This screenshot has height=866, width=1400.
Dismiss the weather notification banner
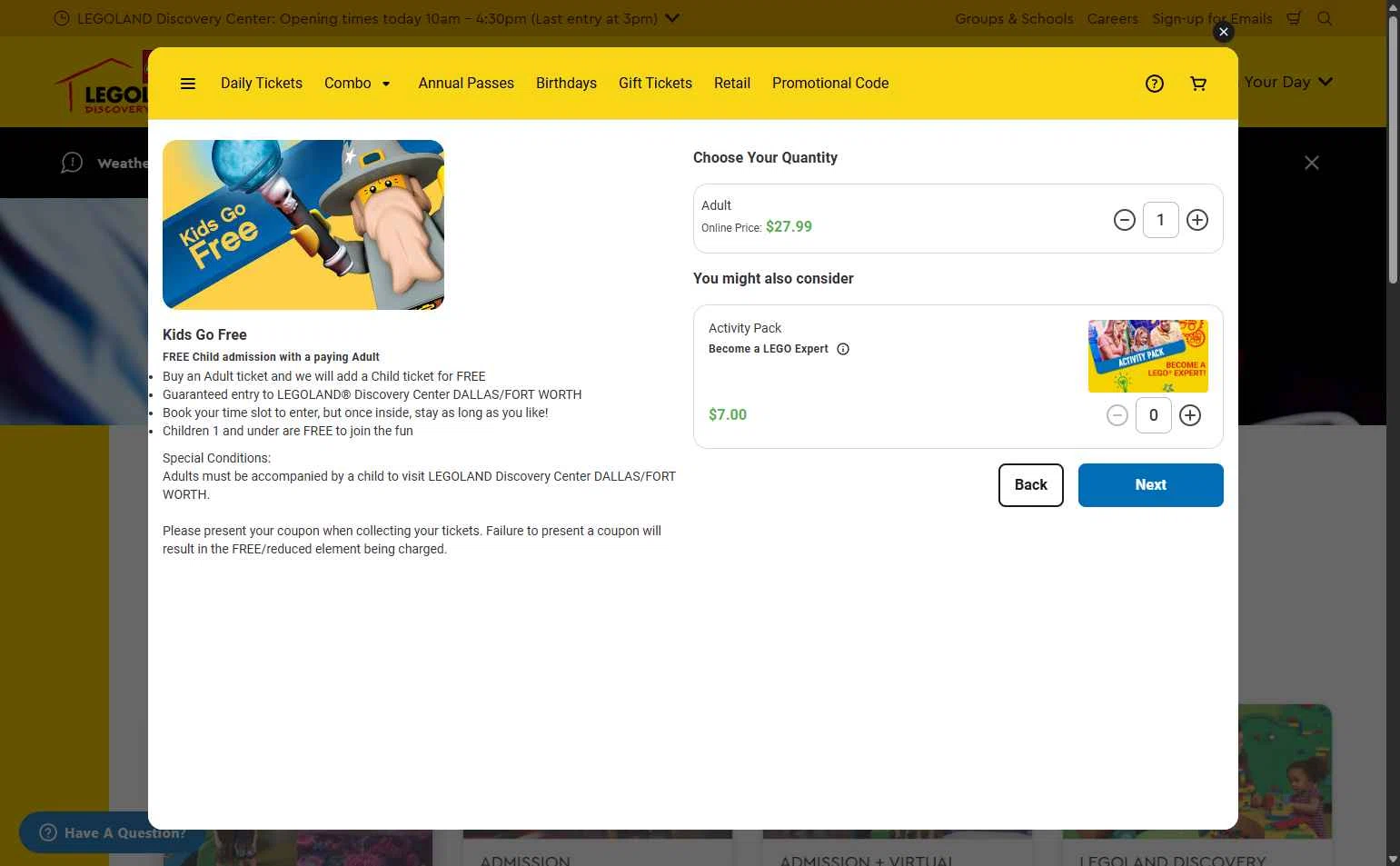click(1312, 163)
